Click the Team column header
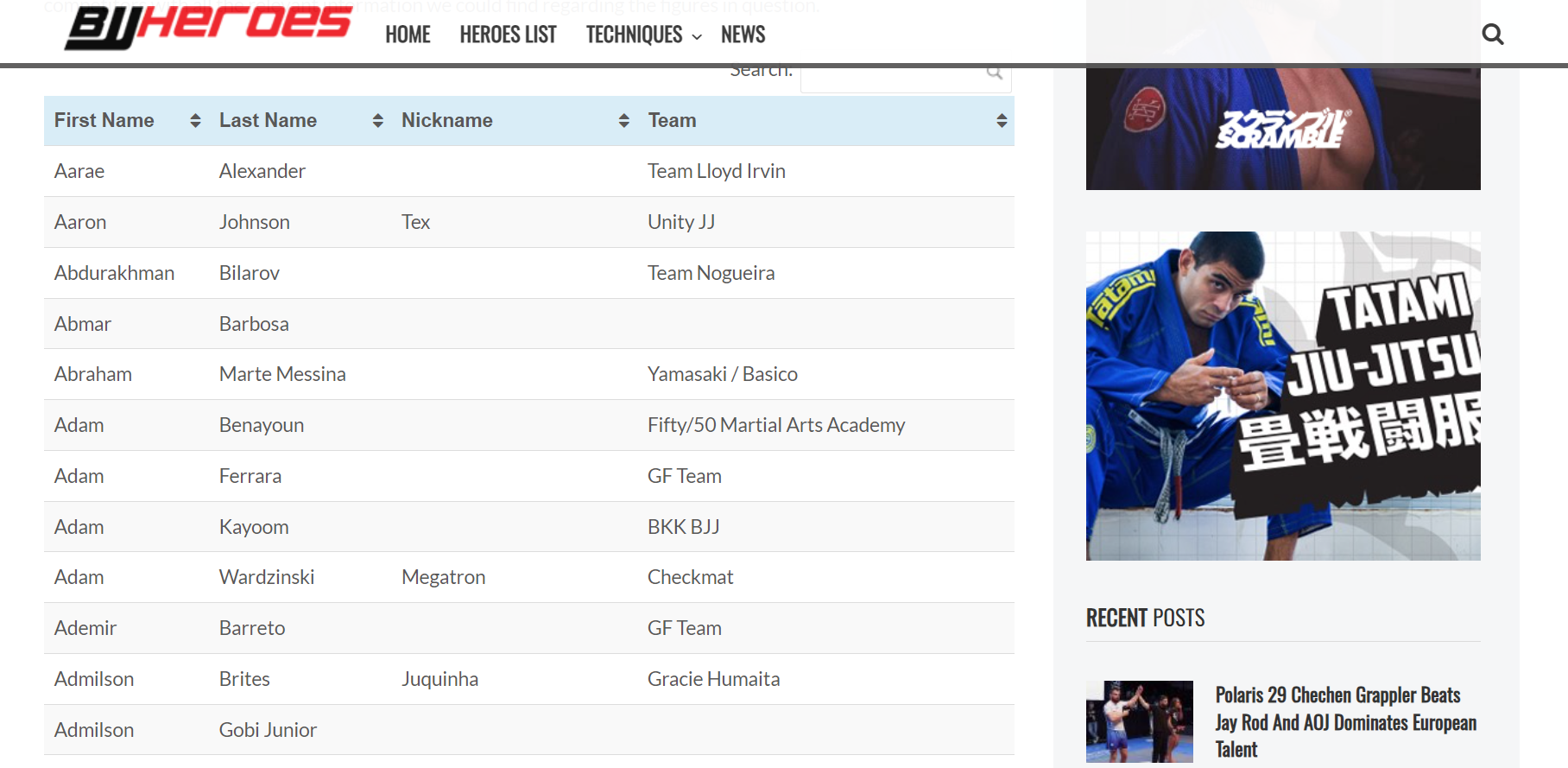 (x=826, y=121)
